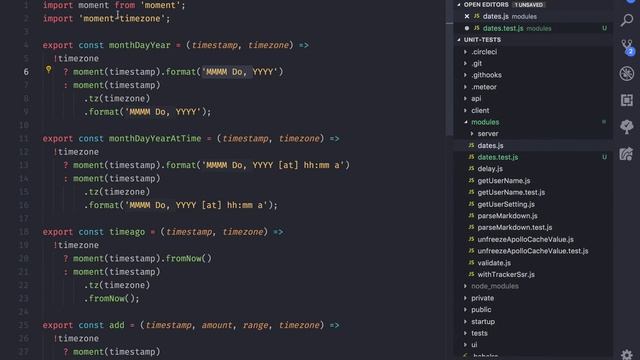Screen dimensions: 640x360
Task: Click the '1 UNSAVED' badge
Action: click(529, 4)
